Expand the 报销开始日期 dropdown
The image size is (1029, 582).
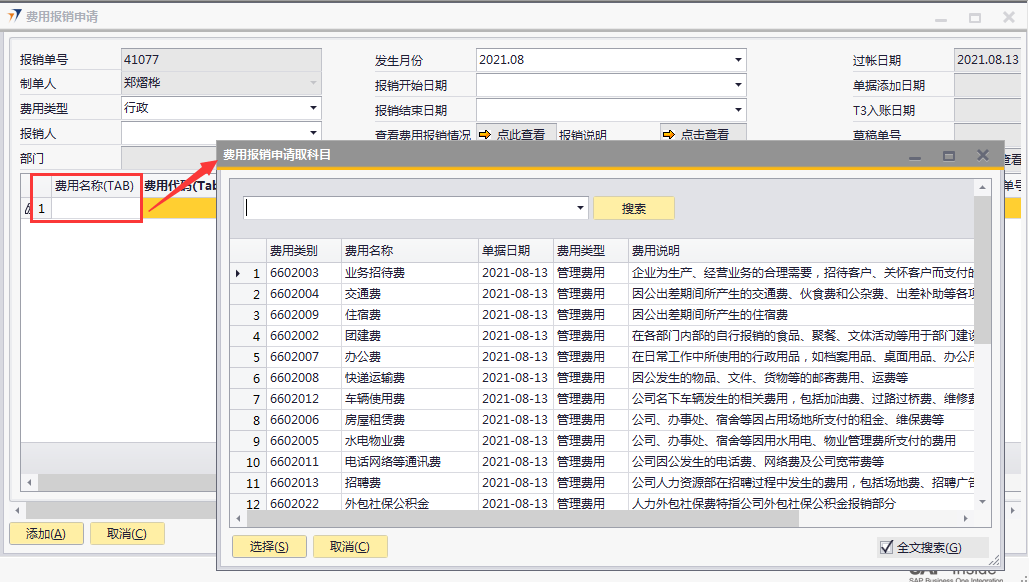coord(738,86)
